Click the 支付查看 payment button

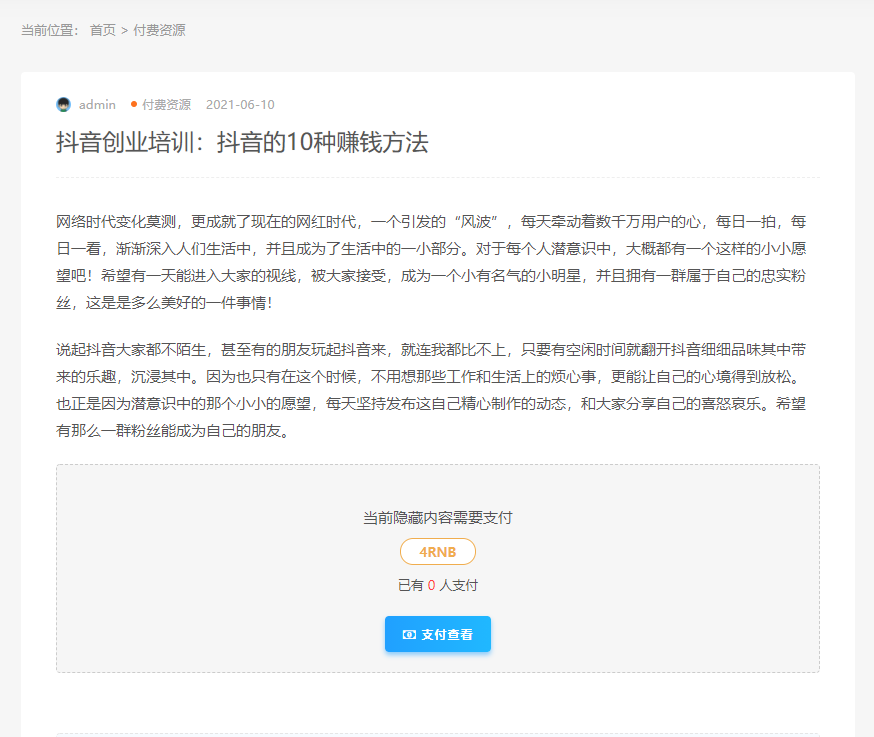pos(438,634)
